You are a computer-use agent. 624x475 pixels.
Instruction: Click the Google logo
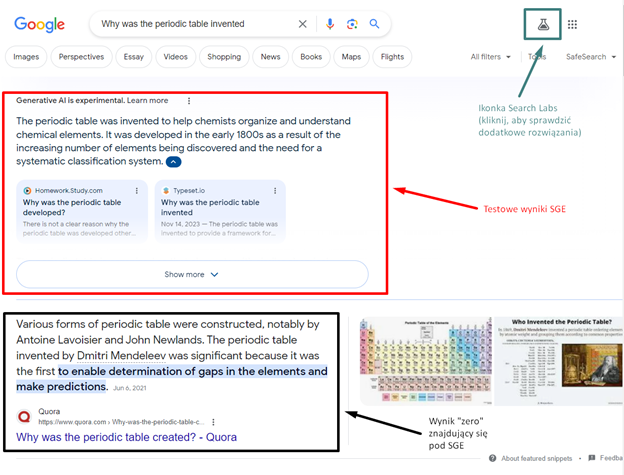[38, 24]
